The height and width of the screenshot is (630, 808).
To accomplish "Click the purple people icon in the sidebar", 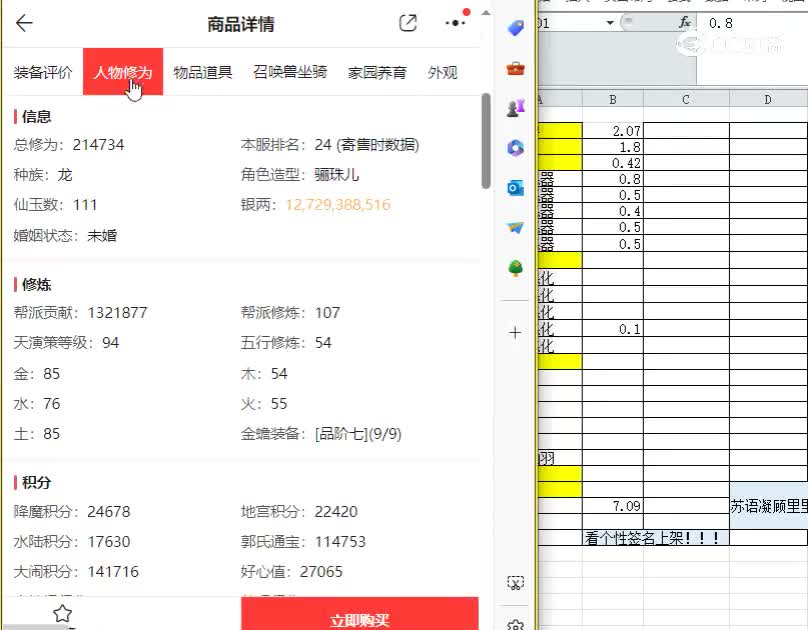I will point(515,108).
